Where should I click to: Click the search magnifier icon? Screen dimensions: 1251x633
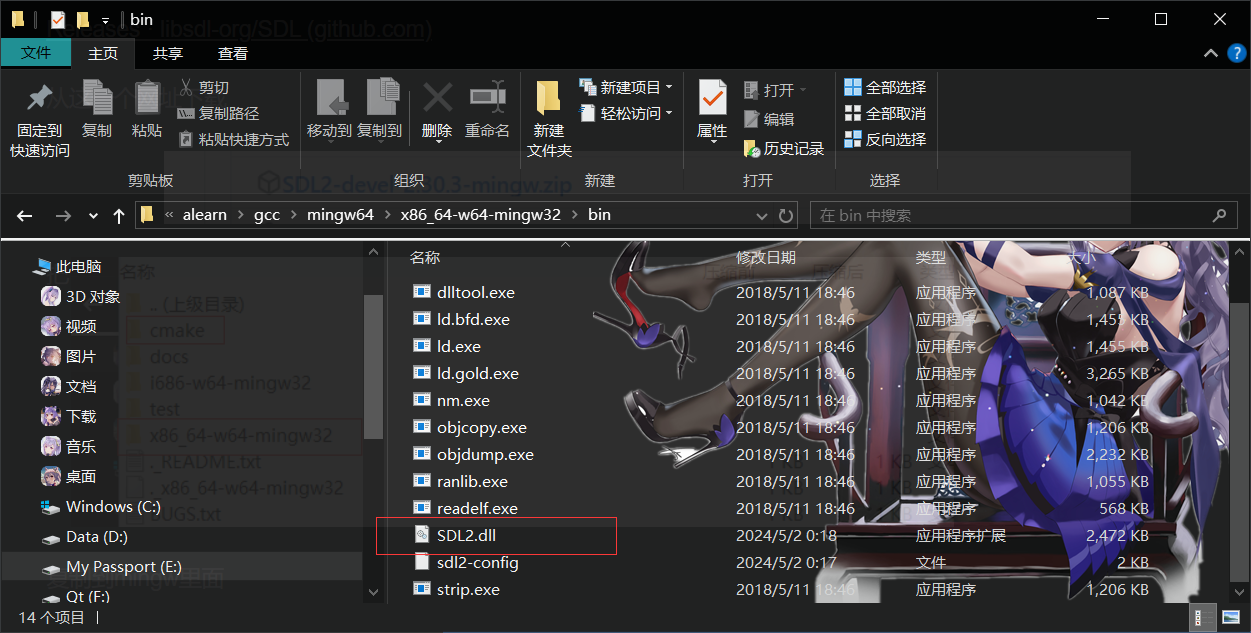click(x=1218, y=215)
